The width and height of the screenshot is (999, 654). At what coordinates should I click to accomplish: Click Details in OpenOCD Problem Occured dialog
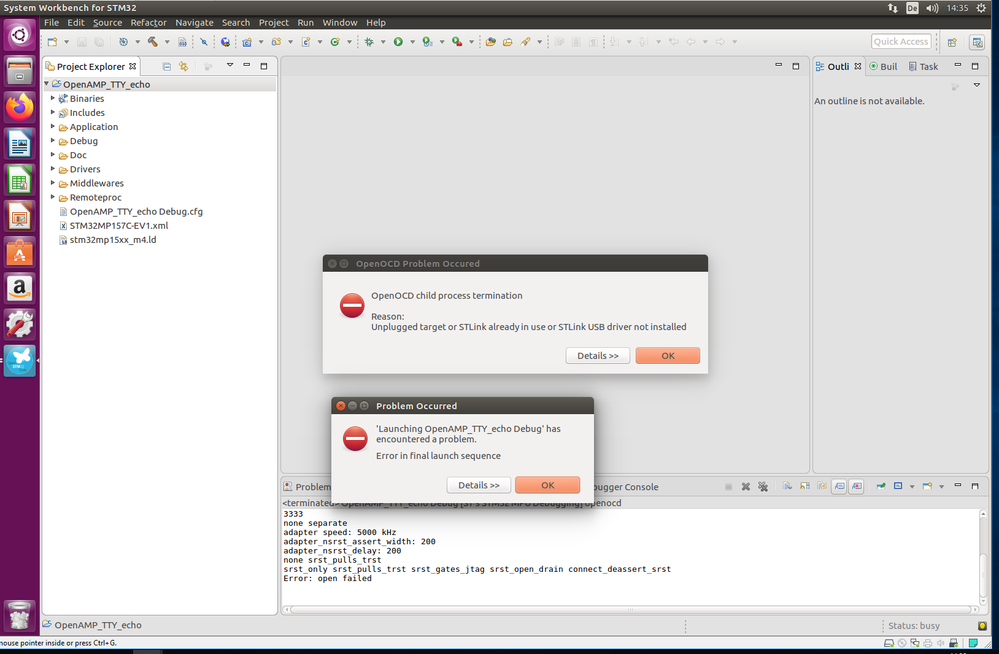click(598, 356)
